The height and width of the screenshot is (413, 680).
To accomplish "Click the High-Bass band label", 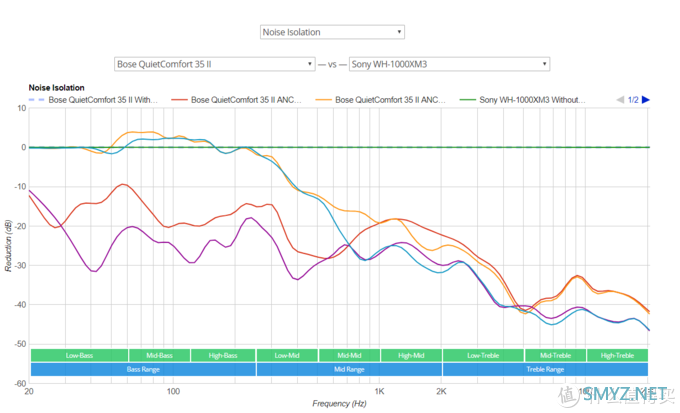I will click(223, 355).
